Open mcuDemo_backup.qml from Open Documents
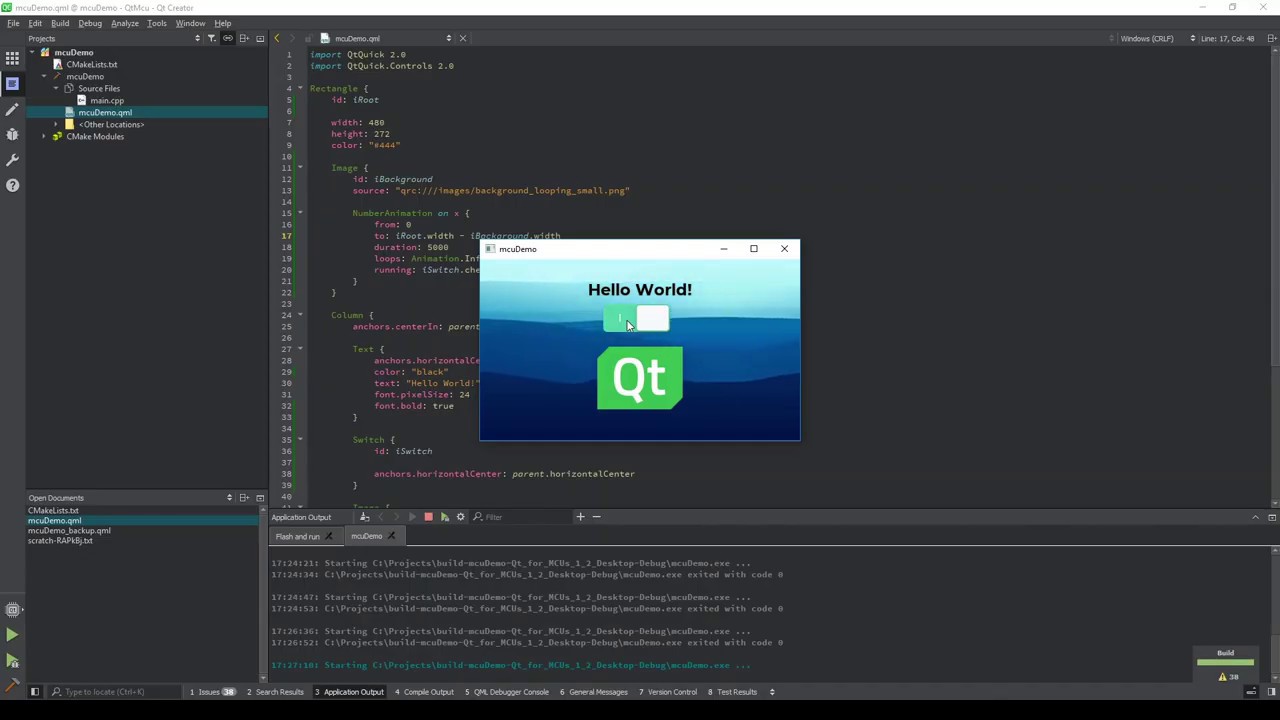1280x720 pixels. pos(69,531)
